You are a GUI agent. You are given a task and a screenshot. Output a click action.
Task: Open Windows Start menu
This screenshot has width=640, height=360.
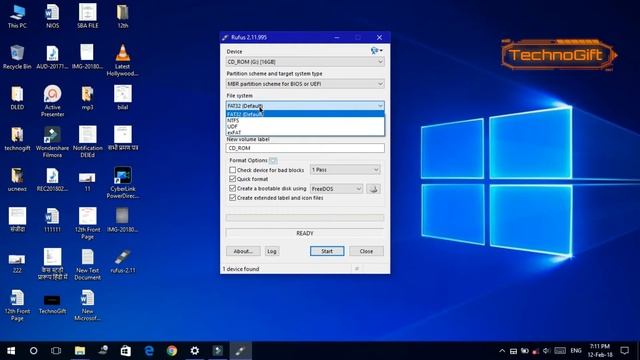pos(11,351)
